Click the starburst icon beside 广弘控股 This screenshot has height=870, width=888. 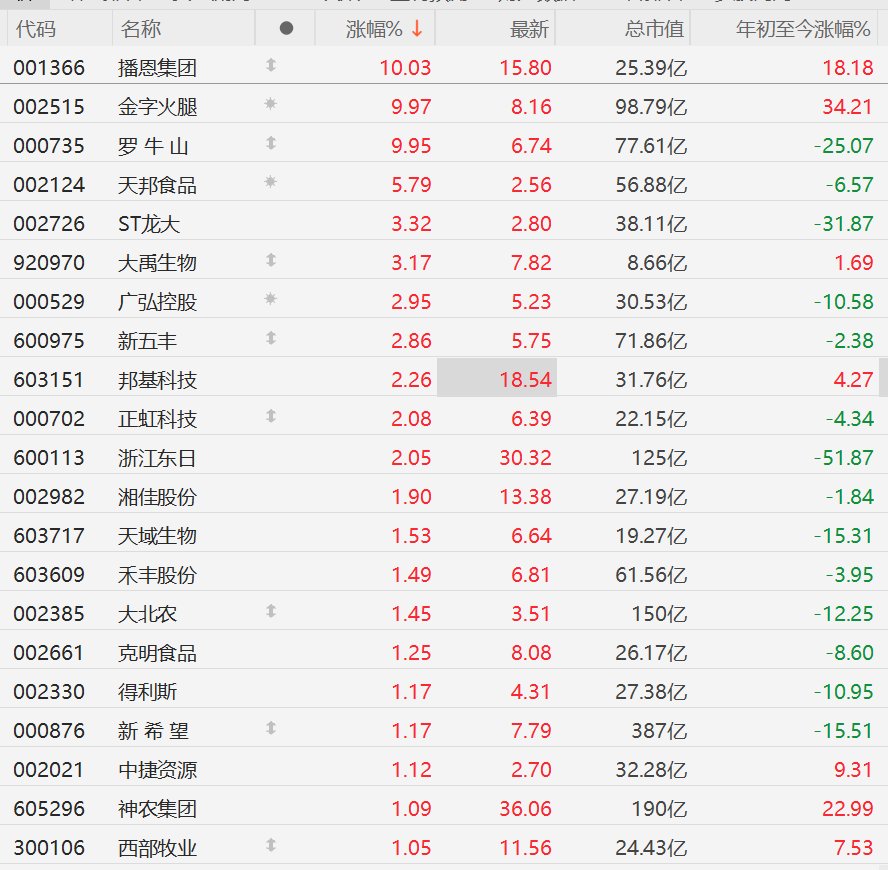271,298
